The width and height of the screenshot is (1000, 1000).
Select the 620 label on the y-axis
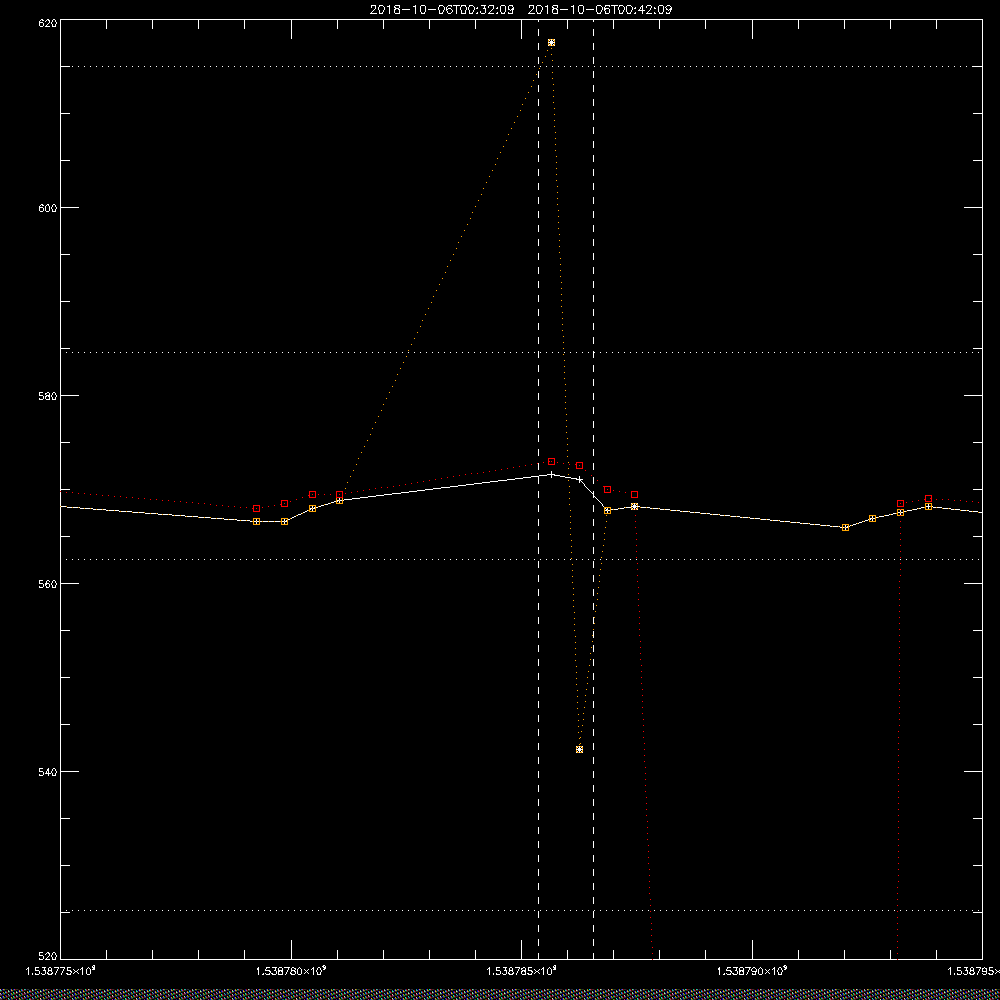pyautogui.click(x=48, y=22)
